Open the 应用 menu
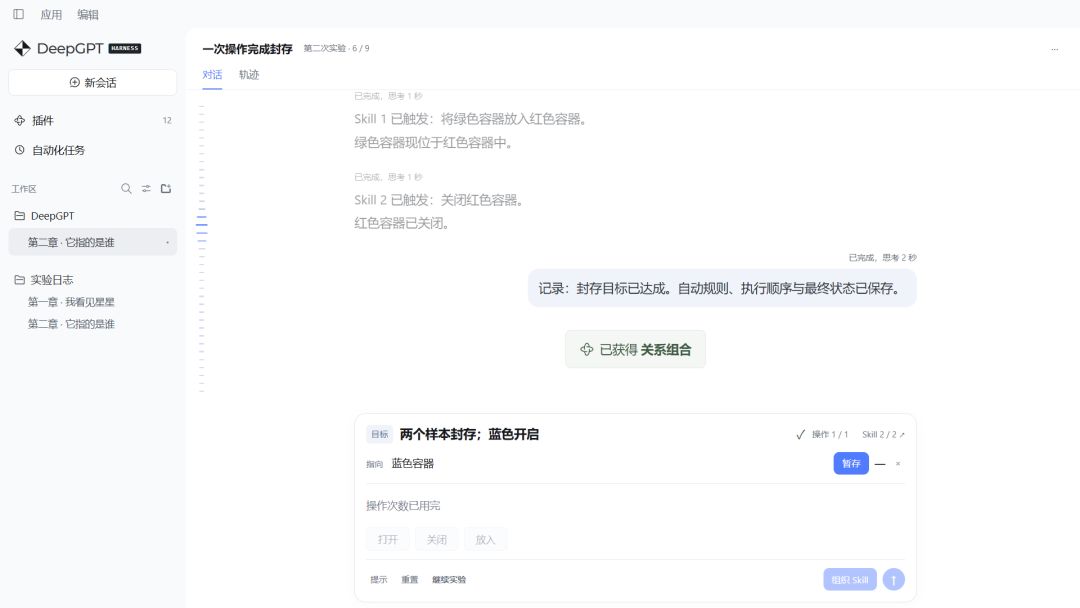The height and width of the screenshot is (608, 1080). [x=51, y=14]
